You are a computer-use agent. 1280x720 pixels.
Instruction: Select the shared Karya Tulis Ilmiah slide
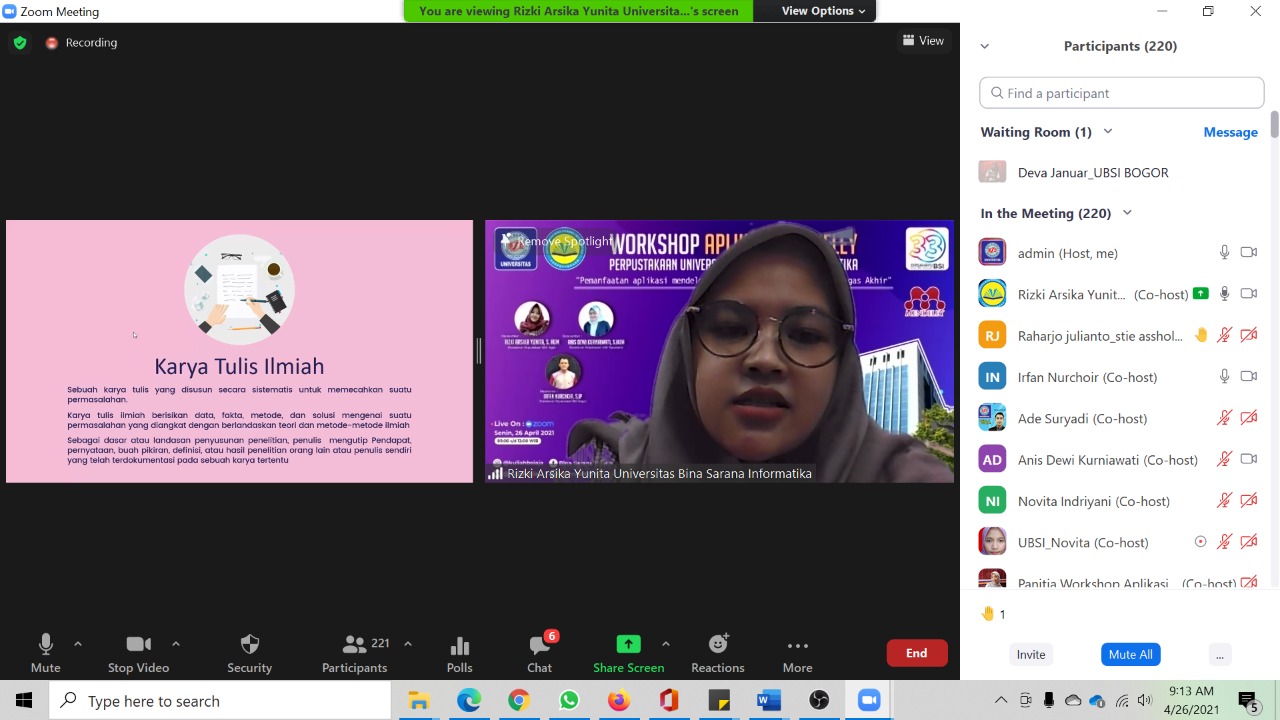coord(239,351)
